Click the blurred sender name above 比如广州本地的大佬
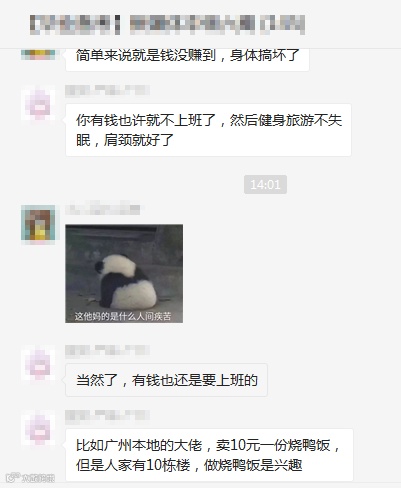 coord(107,416)
